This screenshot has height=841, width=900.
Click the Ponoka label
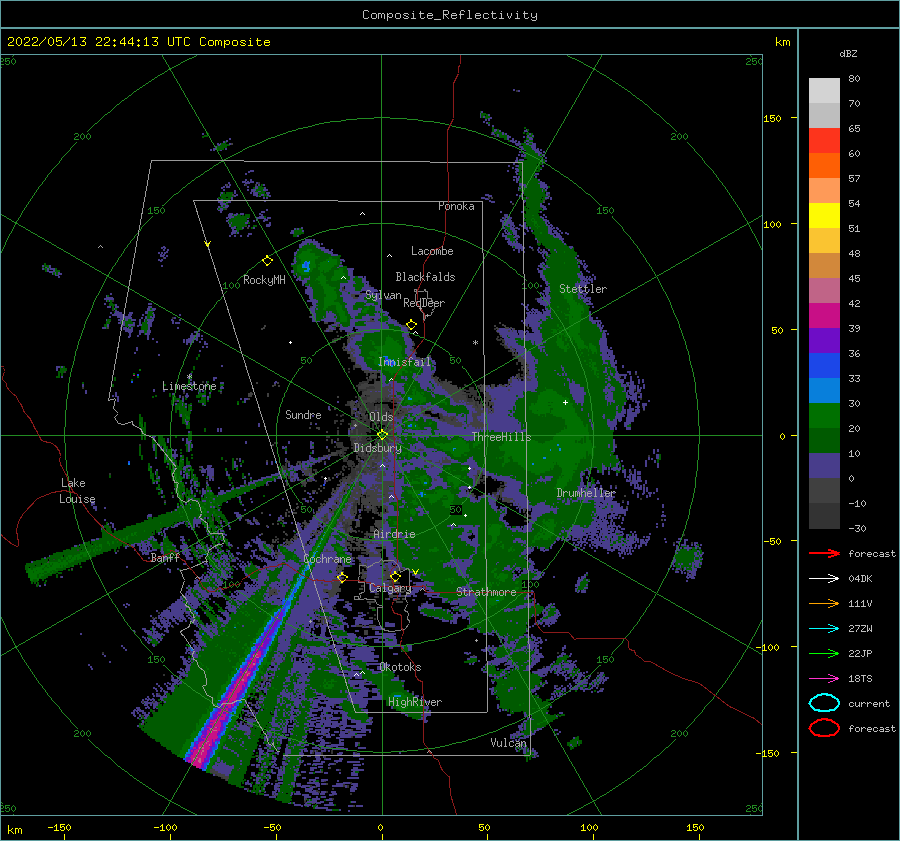click(x=456, y=206)
